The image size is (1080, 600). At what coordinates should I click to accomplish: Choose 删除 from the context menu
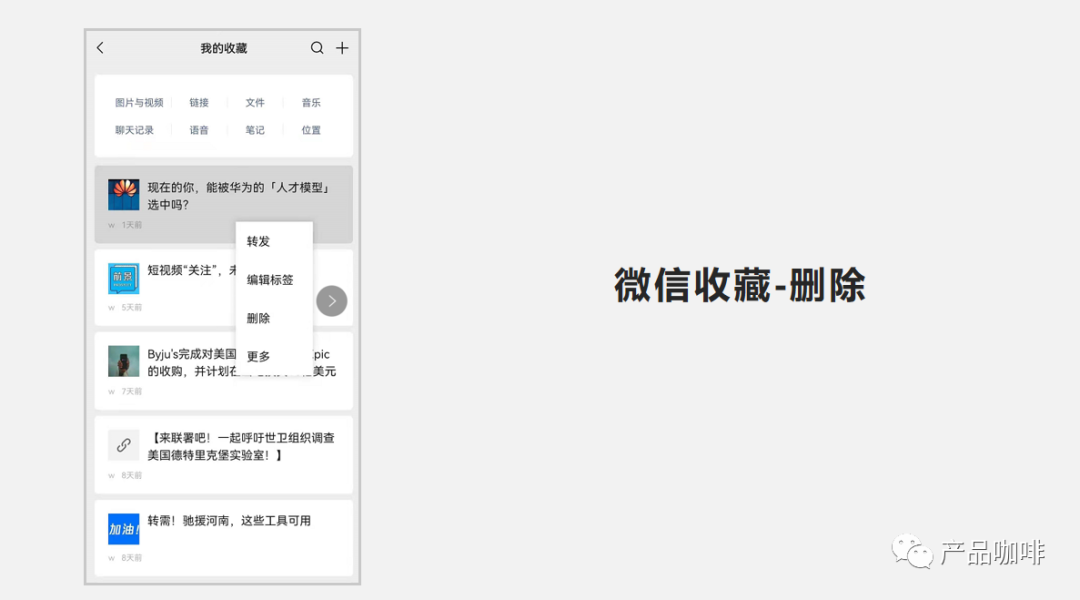(274, 318)
